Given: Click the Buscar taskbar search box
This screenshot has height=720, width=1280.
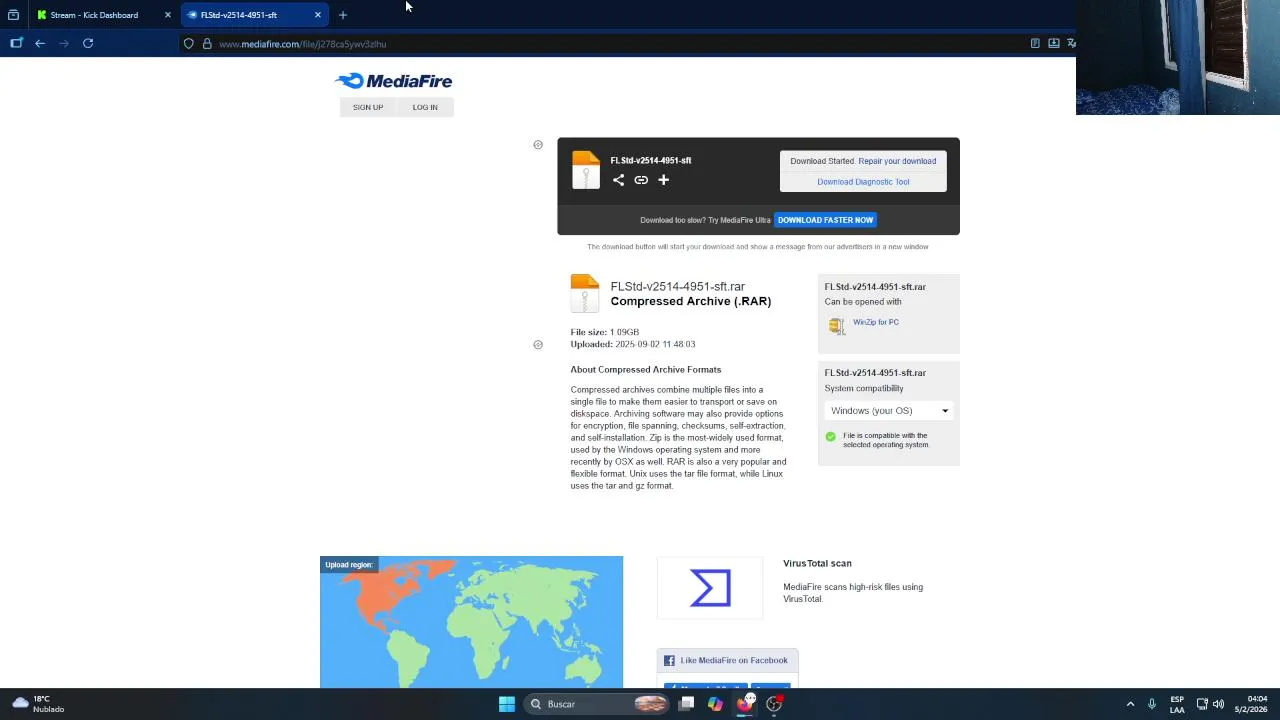Looking at the screenshot, I should pyautogui.click(x=598, y=704).
